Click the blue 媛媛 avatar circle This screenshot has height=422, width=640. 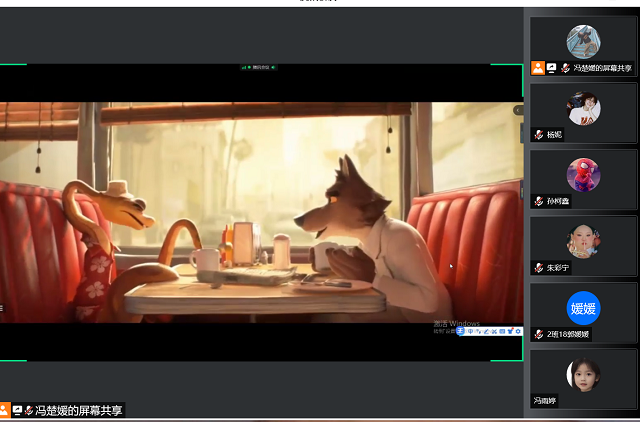coord(583,307)
